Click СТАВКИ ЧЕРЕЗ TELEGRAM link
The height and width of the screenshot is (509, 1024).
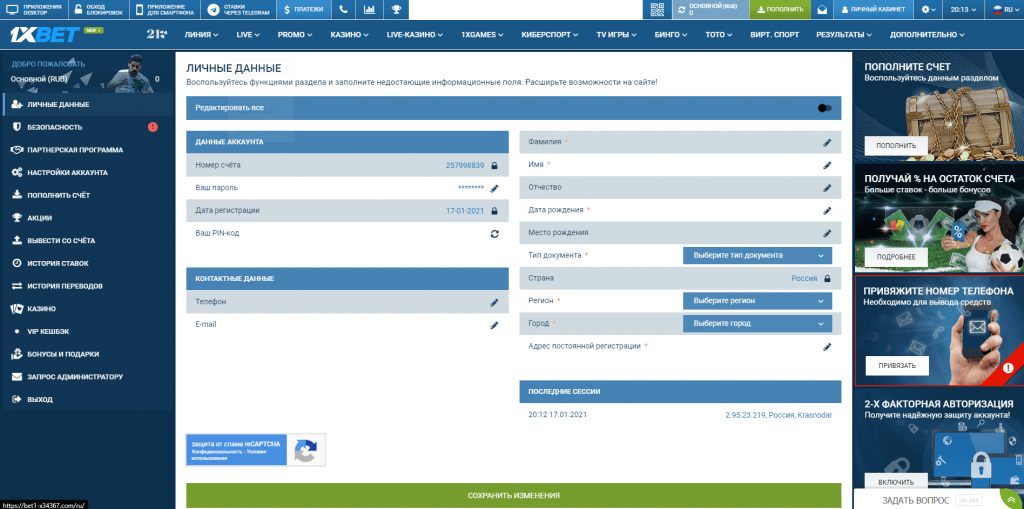pos(238,10)
